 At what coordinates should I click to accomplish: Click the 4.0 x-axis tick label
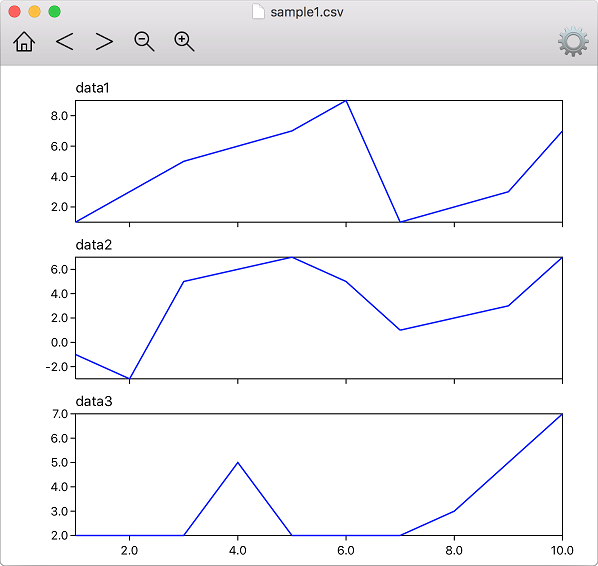tap(238, 551)
